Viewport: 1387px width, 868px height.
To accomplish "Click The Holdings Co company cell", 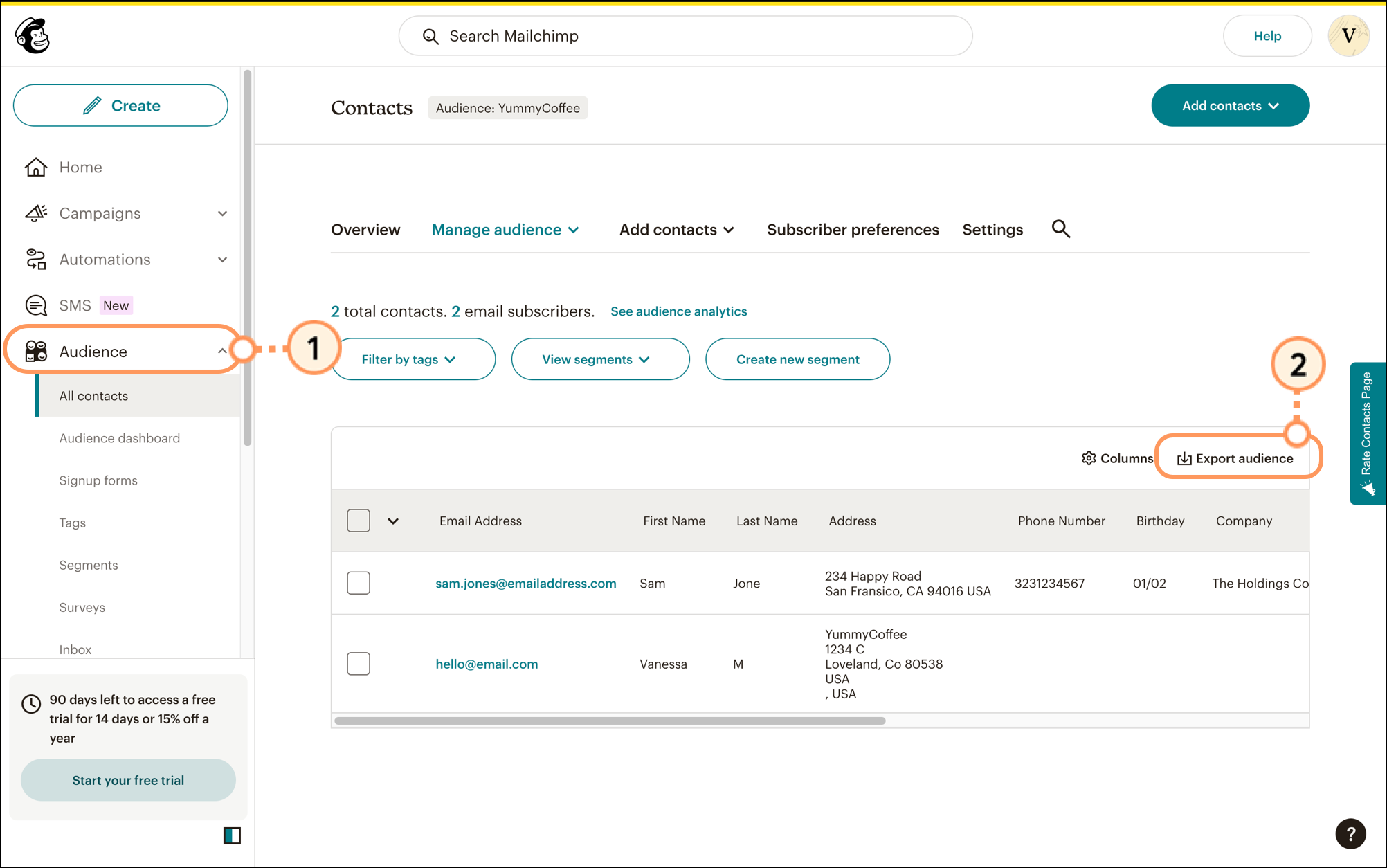I will click(1260, 584).
